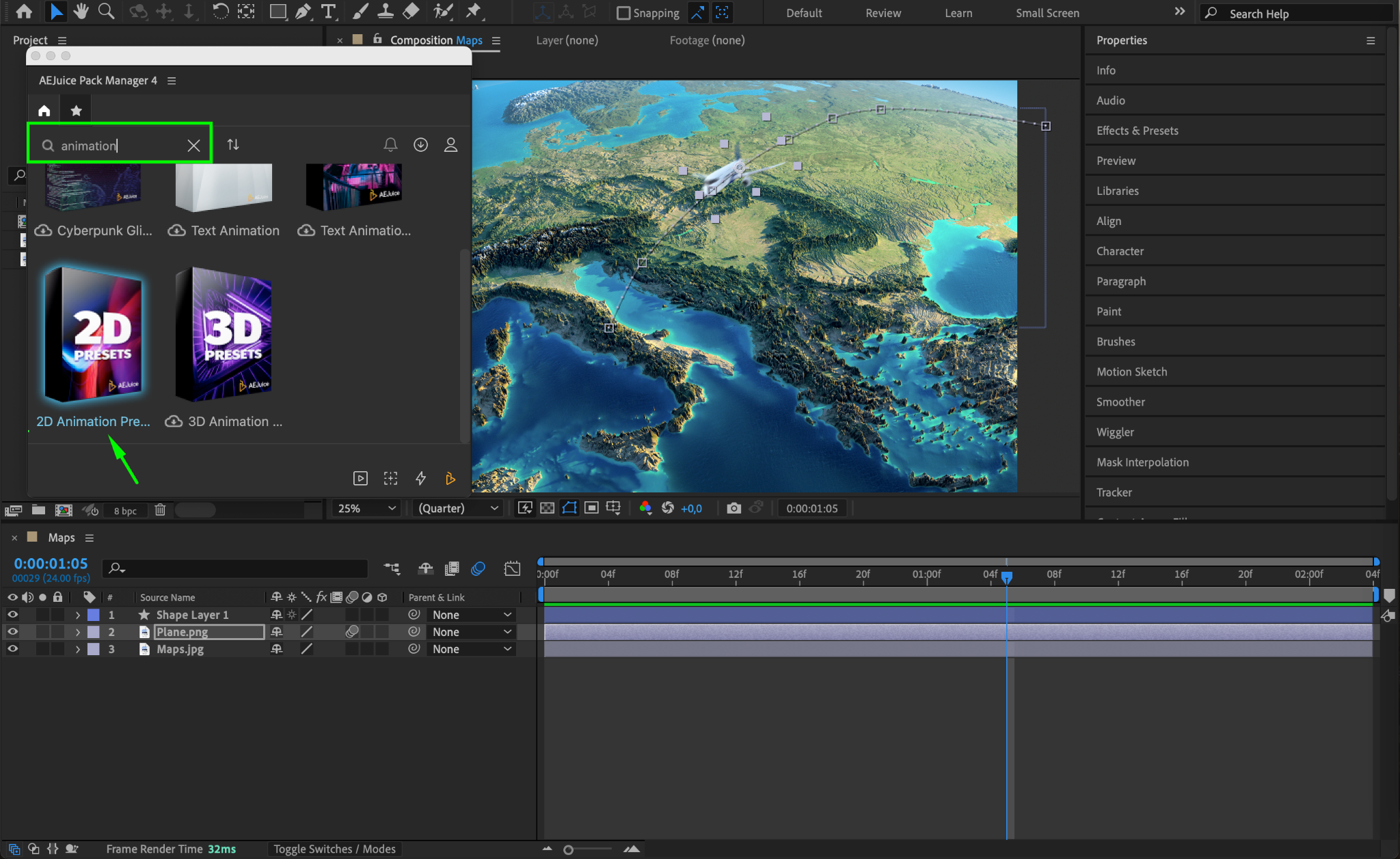The image size is (1400, 859).
Task: Expand the Plane.png layer properties
Action: coord(77,632)
